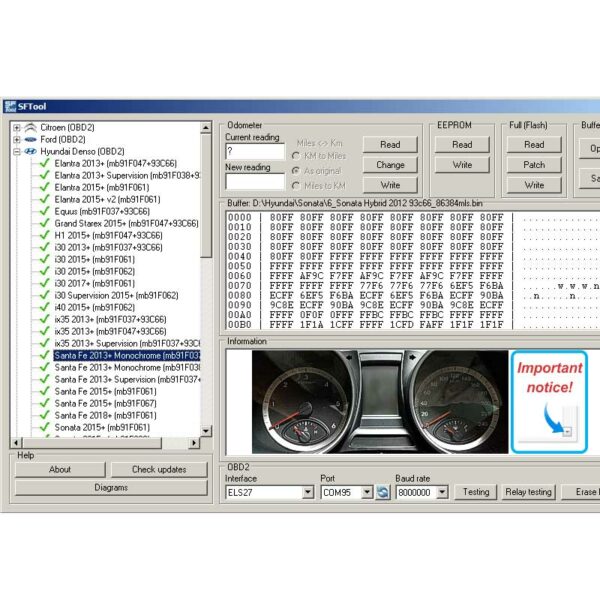
Task: Click the New reading input field
Action: pos(255,182)
